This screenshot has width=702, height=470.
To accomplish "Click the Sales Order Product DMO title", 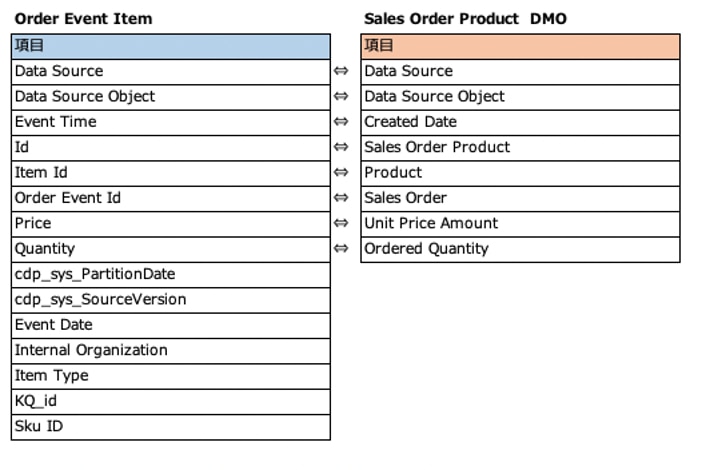I will (x=465, y=19).
